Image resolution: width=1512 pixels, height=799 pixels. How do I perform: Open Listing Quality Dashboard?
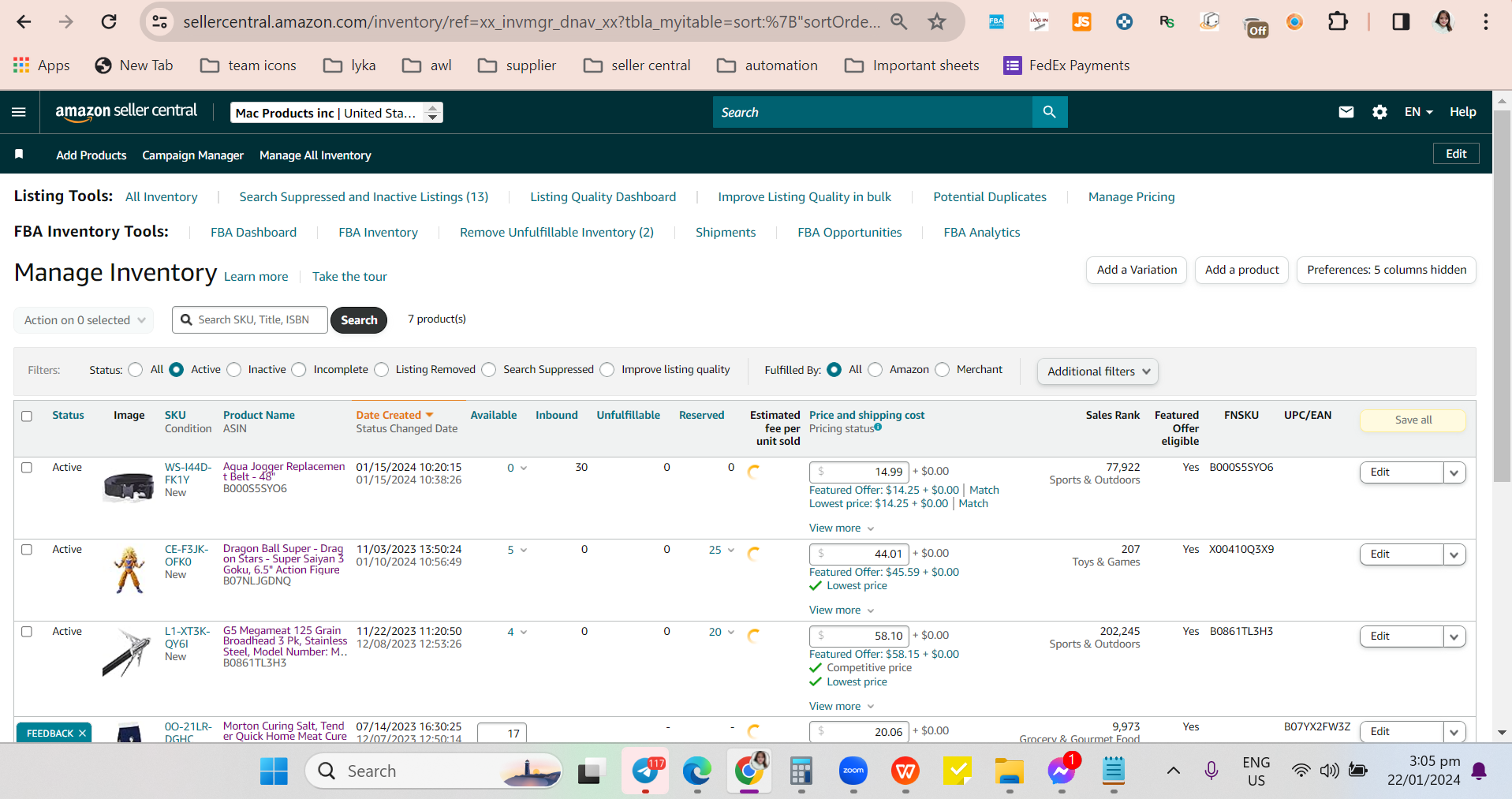(x=603, y=196)
